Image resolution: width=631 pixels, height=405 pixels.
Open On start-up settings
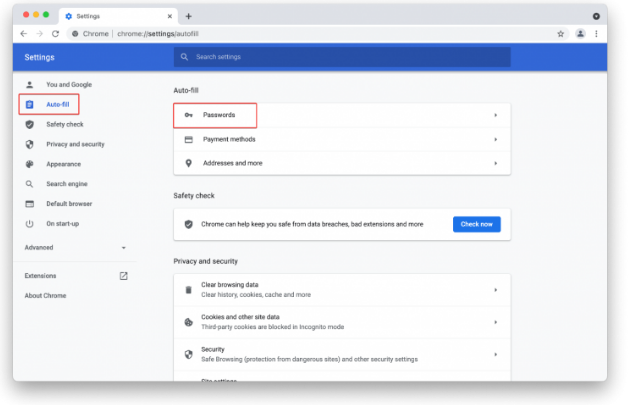[x=62, y=223]
